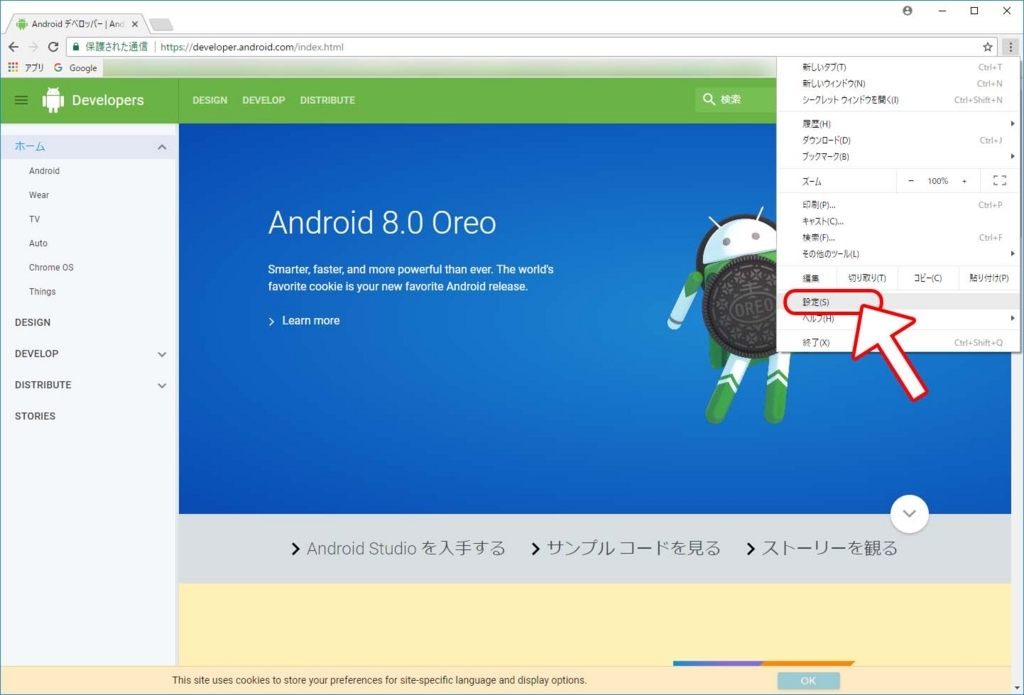The image size is (1024, 695).
Task: Open the DESIGN top navigation item
Action: click(x=210, y=100)
